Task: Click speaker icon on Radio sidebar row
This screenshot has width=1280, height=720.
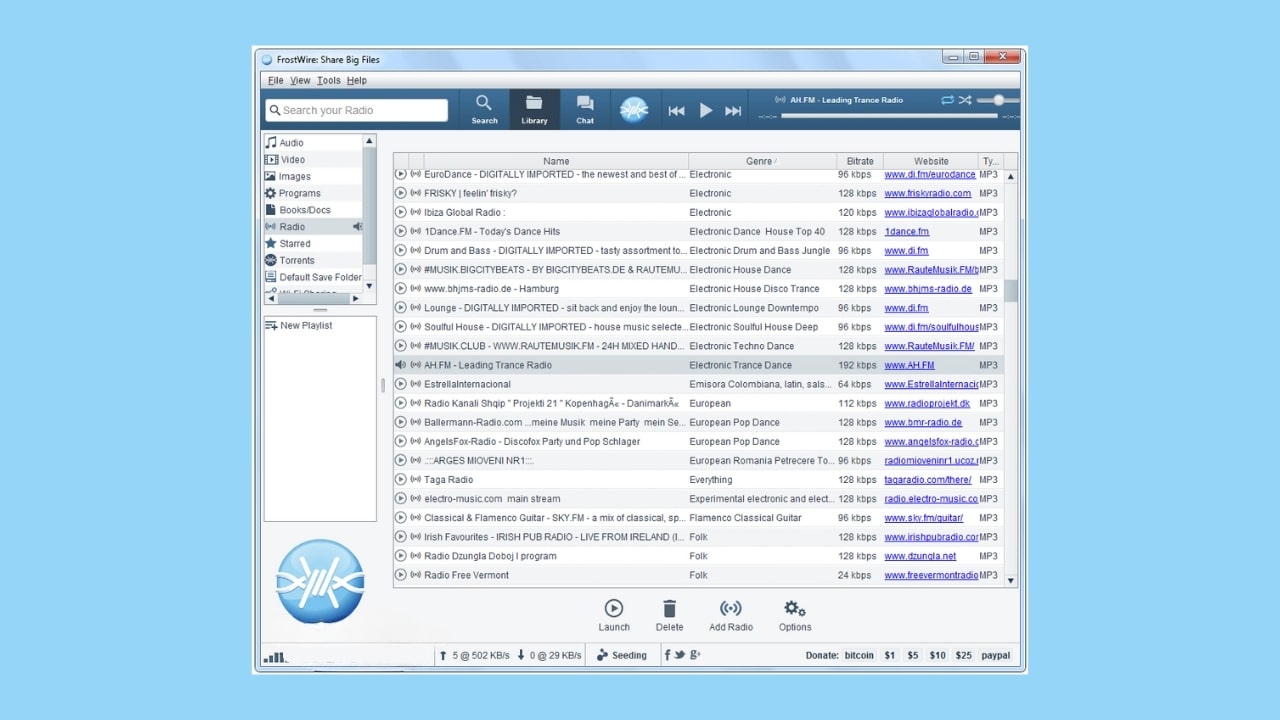Action: coord(357,227)
